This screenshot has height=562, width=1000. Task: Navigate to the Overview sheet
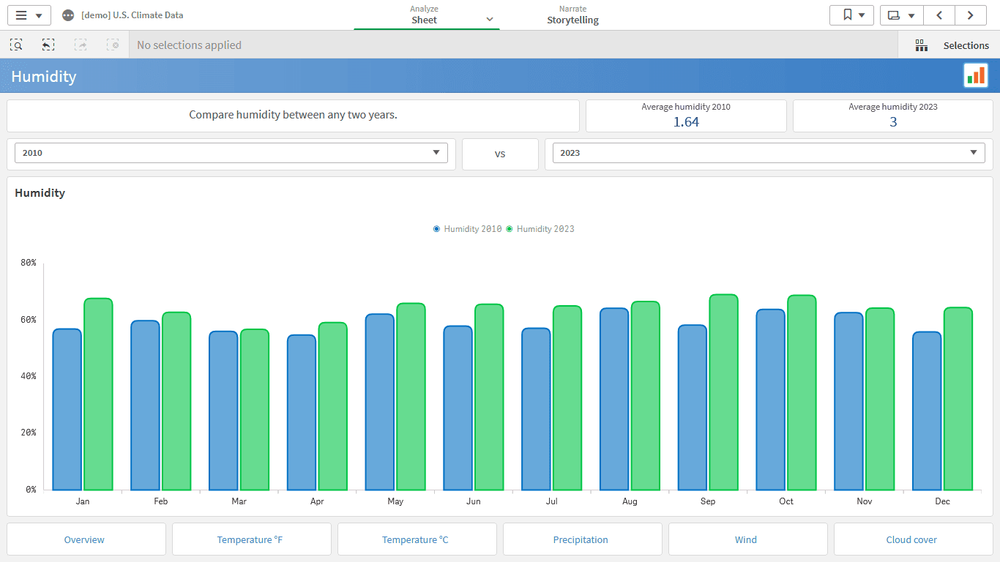(85, 540)
